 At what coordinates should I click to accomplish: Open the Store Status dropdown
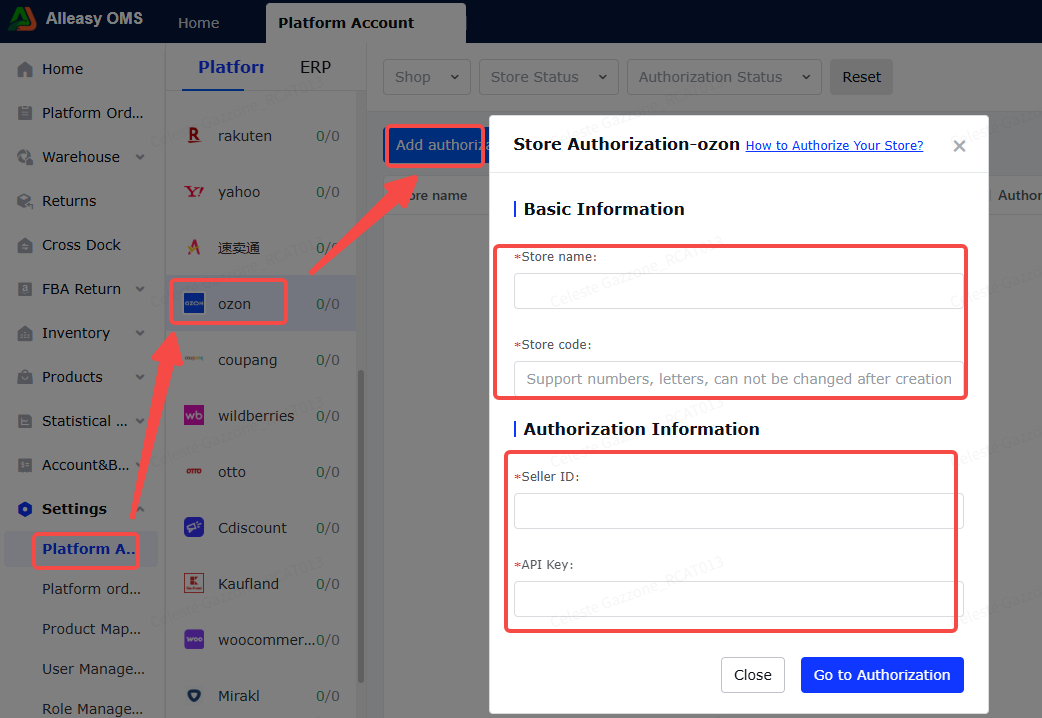[549, 77]
